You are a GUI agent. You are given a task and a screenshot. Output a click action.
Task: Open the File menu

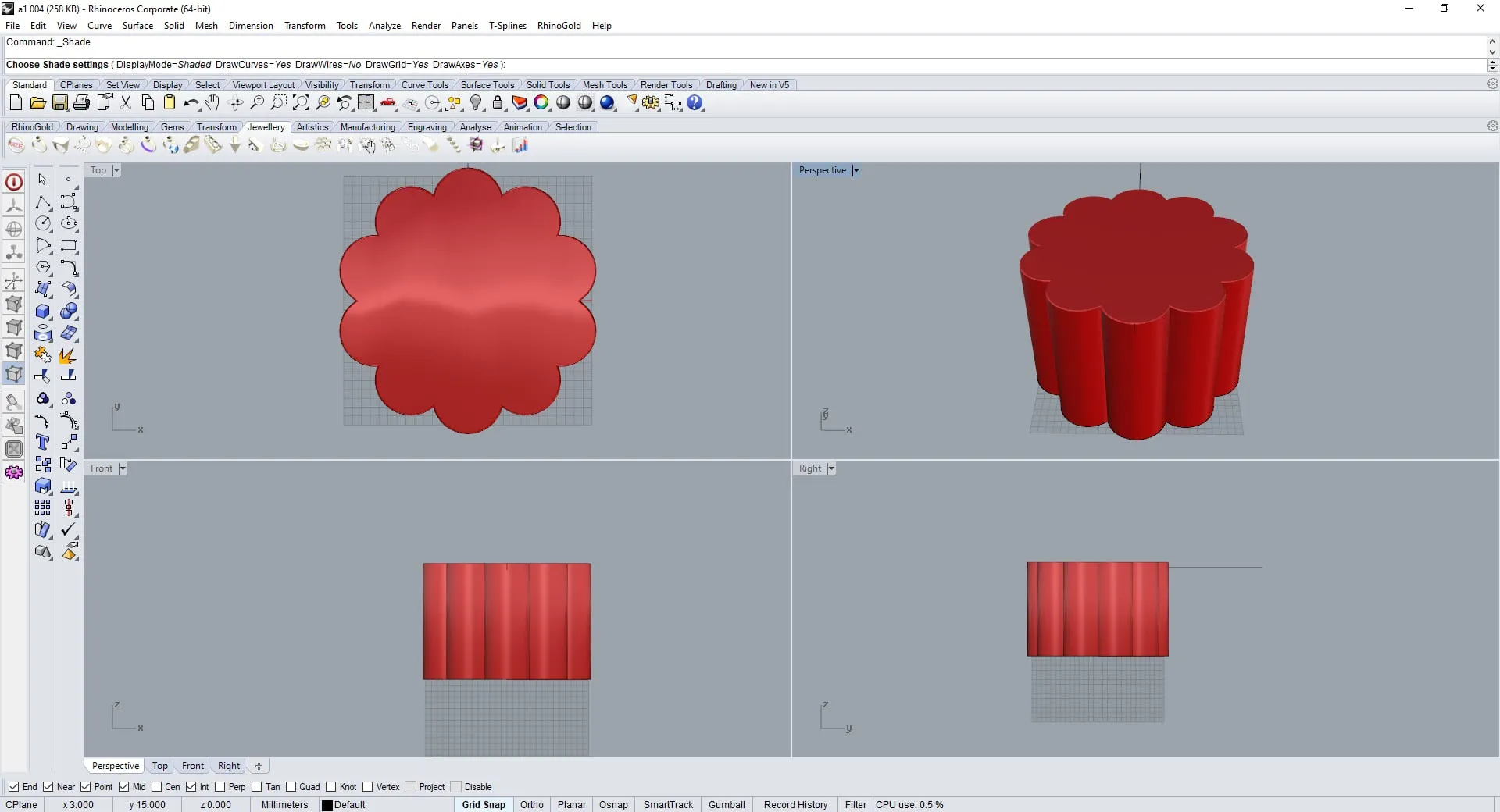12,26
